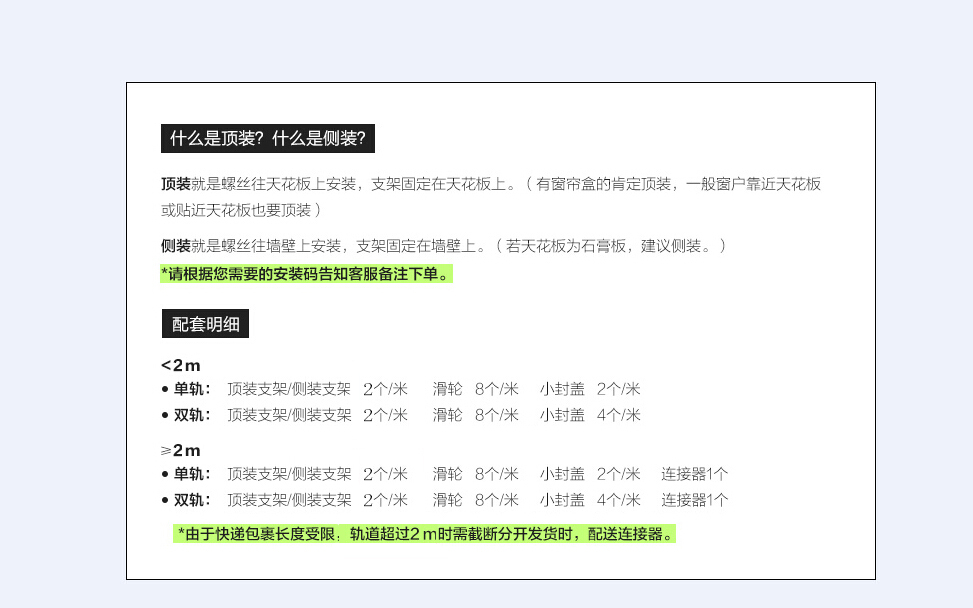This screenshot has height=608, width=973.
Task: Click '顶装支架/侧装支架' in the ≥2m 双轨 row
Action: (289, 500)
